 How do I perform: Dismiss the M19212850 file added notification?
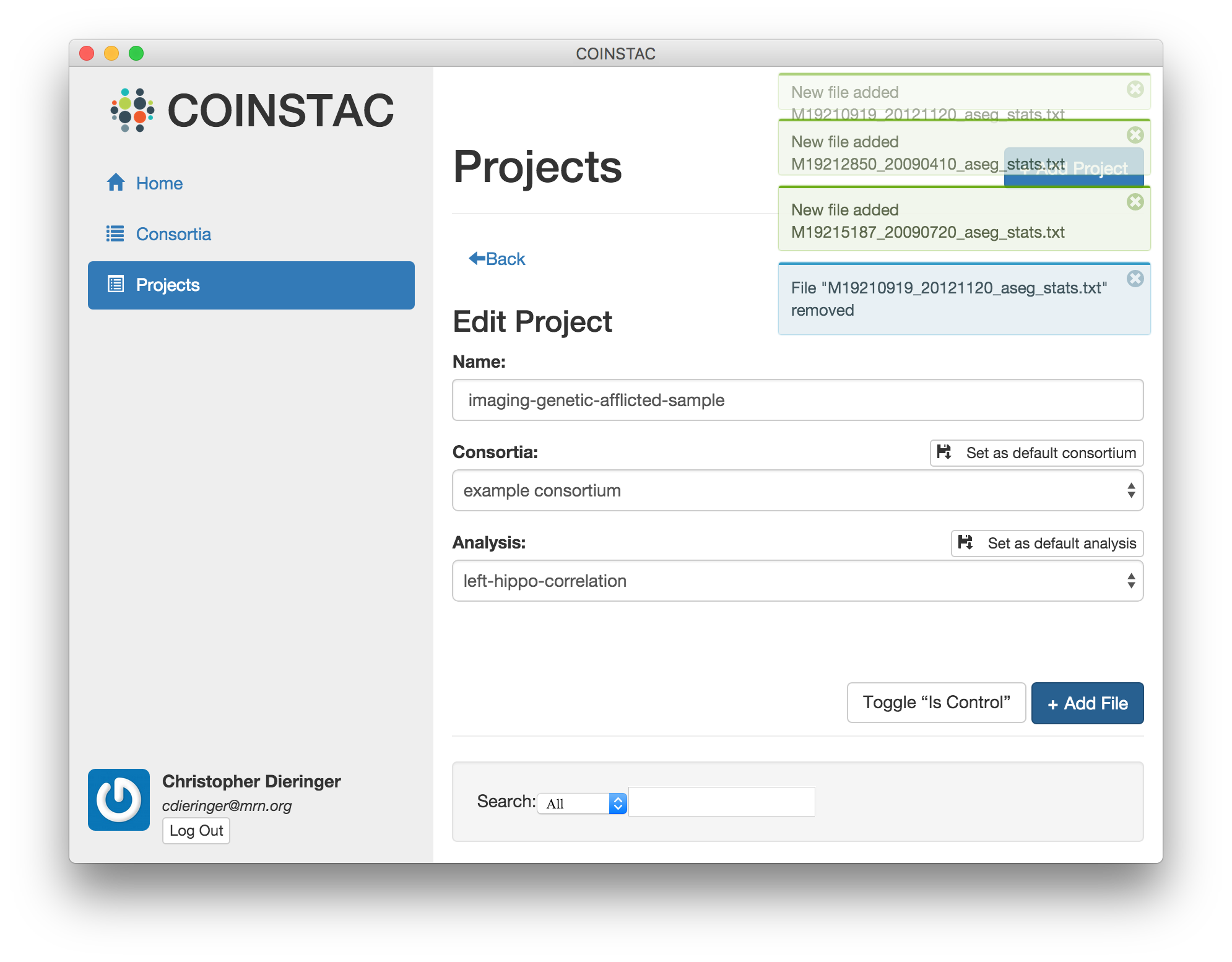click(x=1135, y=135)
